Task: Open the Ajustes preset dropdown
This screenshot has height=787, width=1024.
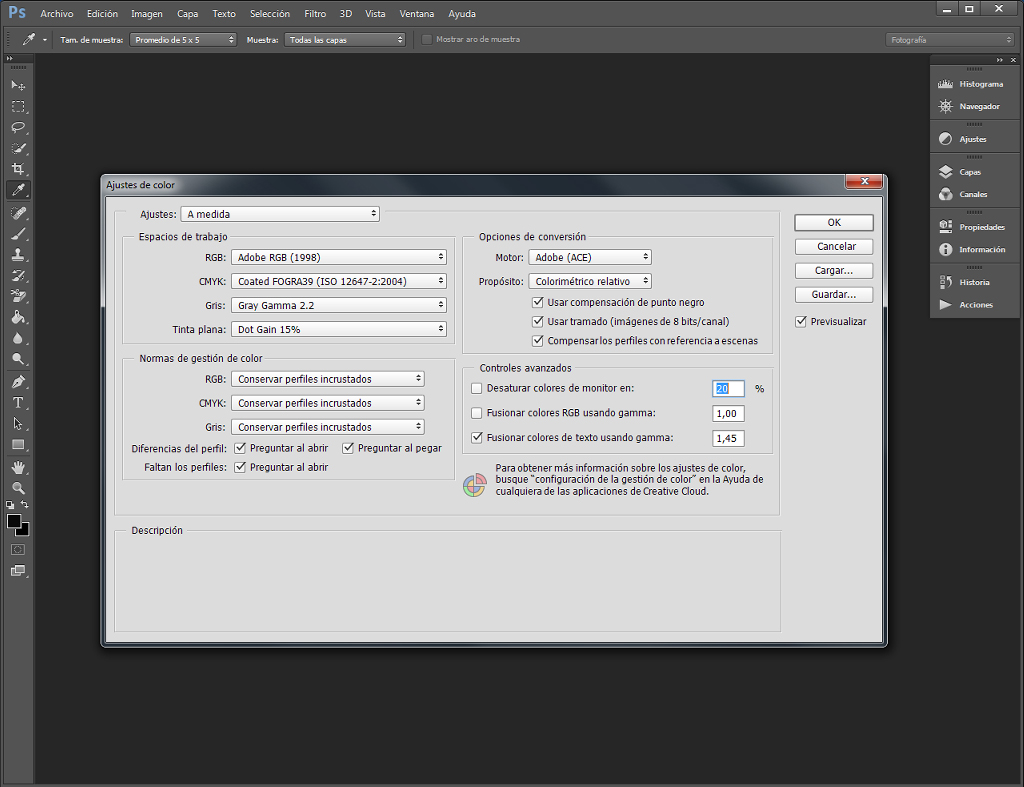Action: point(280,214)
